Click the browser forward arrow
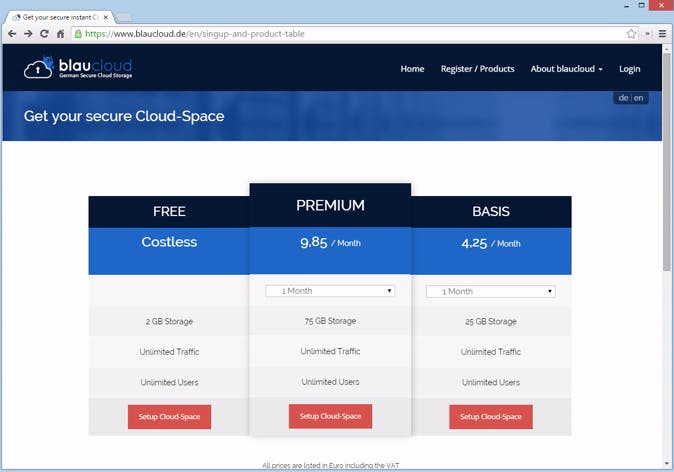Image resolution: width=674 pixels, height=472 pixels. point(28,34)
